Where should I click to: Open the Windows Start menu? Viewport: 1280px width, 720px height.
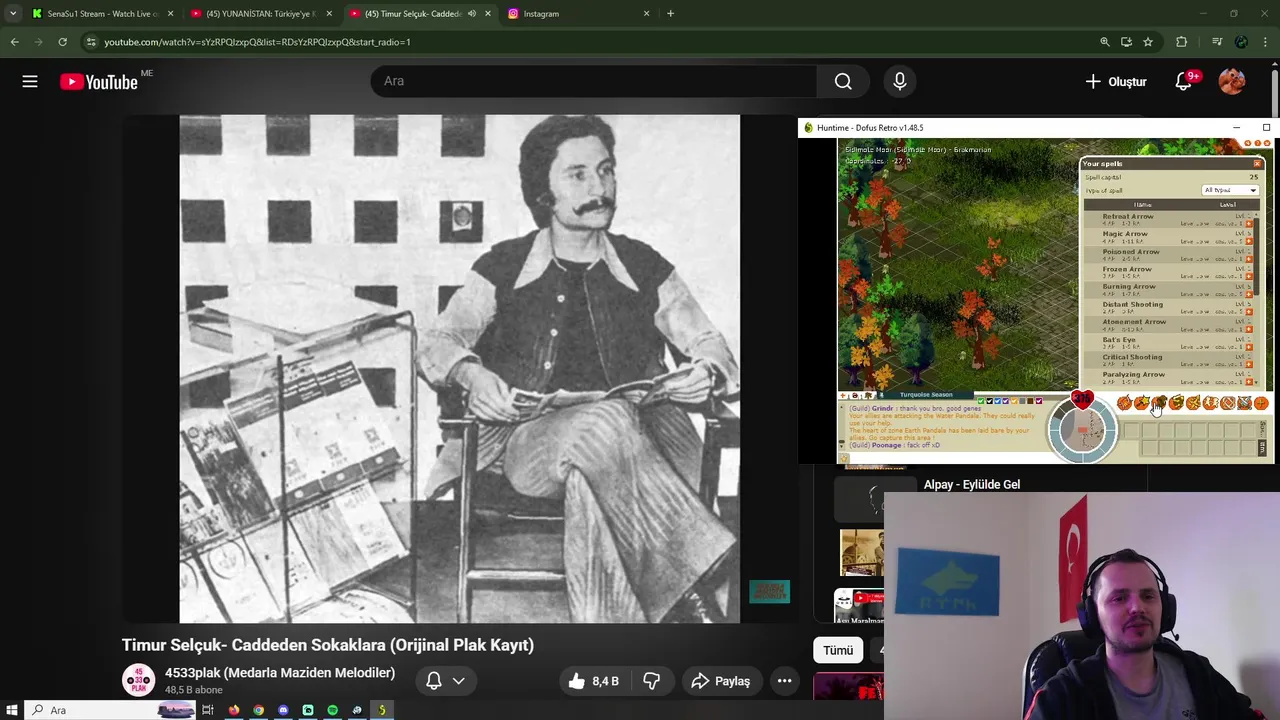click(12, 710)
